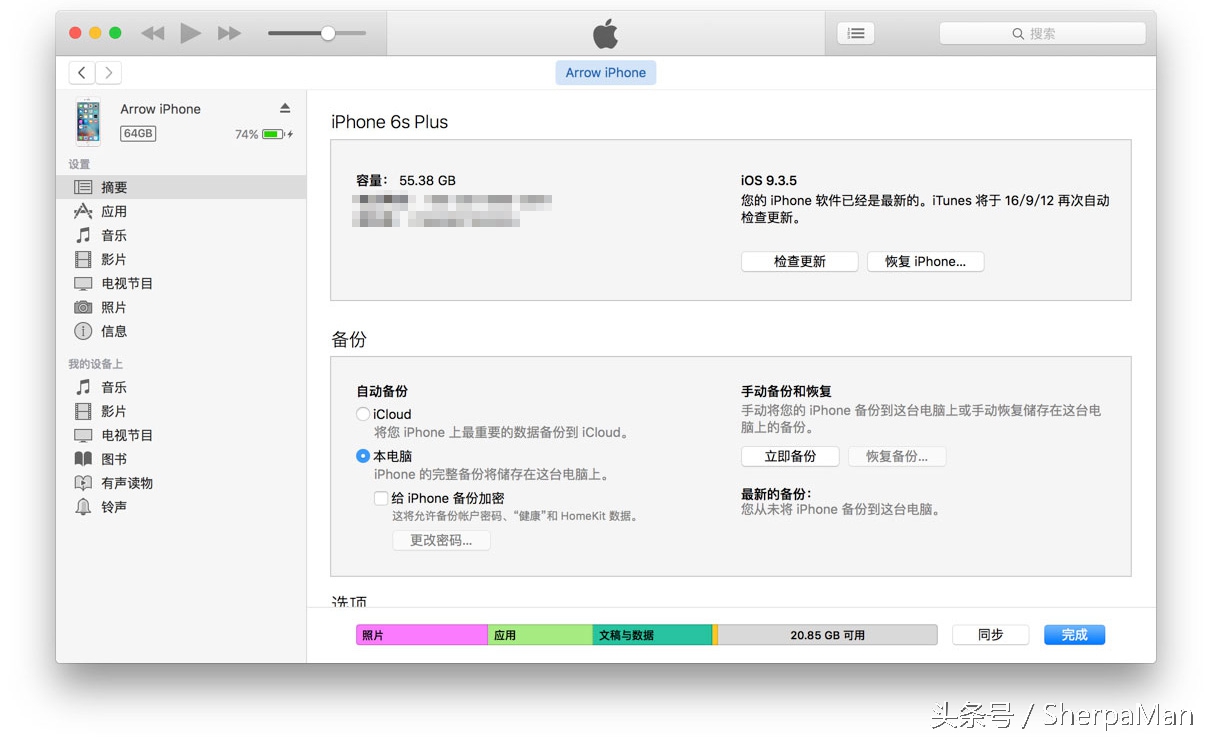
Task: Select the iCloud automatic backup option
Action: tap(362, 413)
